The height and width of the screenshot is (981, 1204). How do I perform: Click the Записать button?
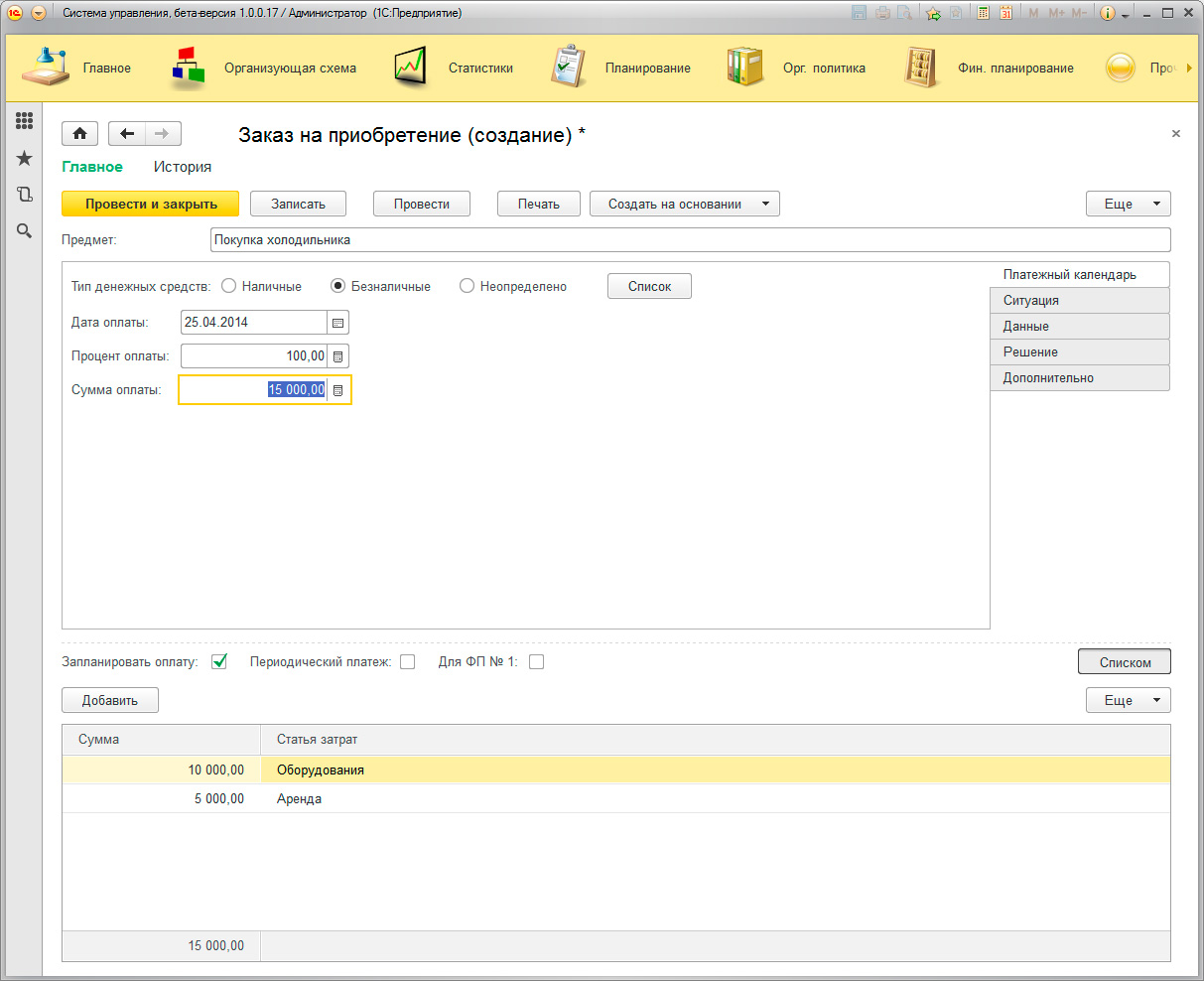298,204
